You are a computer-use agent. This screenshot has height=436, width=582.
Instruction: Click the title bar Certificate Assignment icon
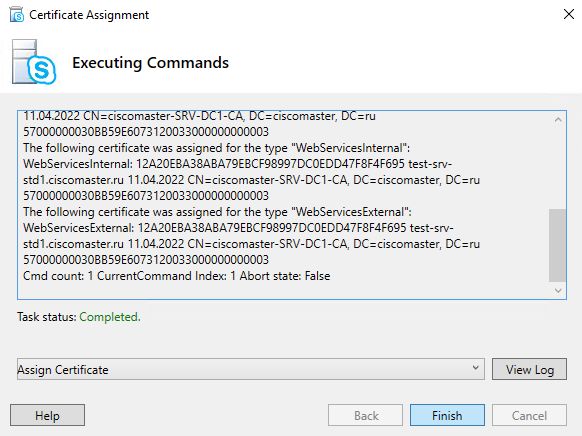point(17,15)
